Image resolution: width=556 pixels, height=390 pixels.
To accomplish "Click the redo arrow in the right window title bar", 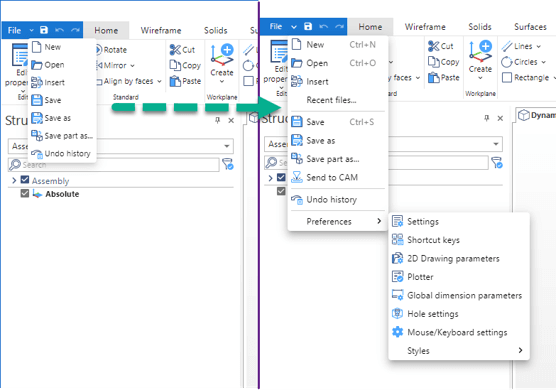I will tap(339, 27).
